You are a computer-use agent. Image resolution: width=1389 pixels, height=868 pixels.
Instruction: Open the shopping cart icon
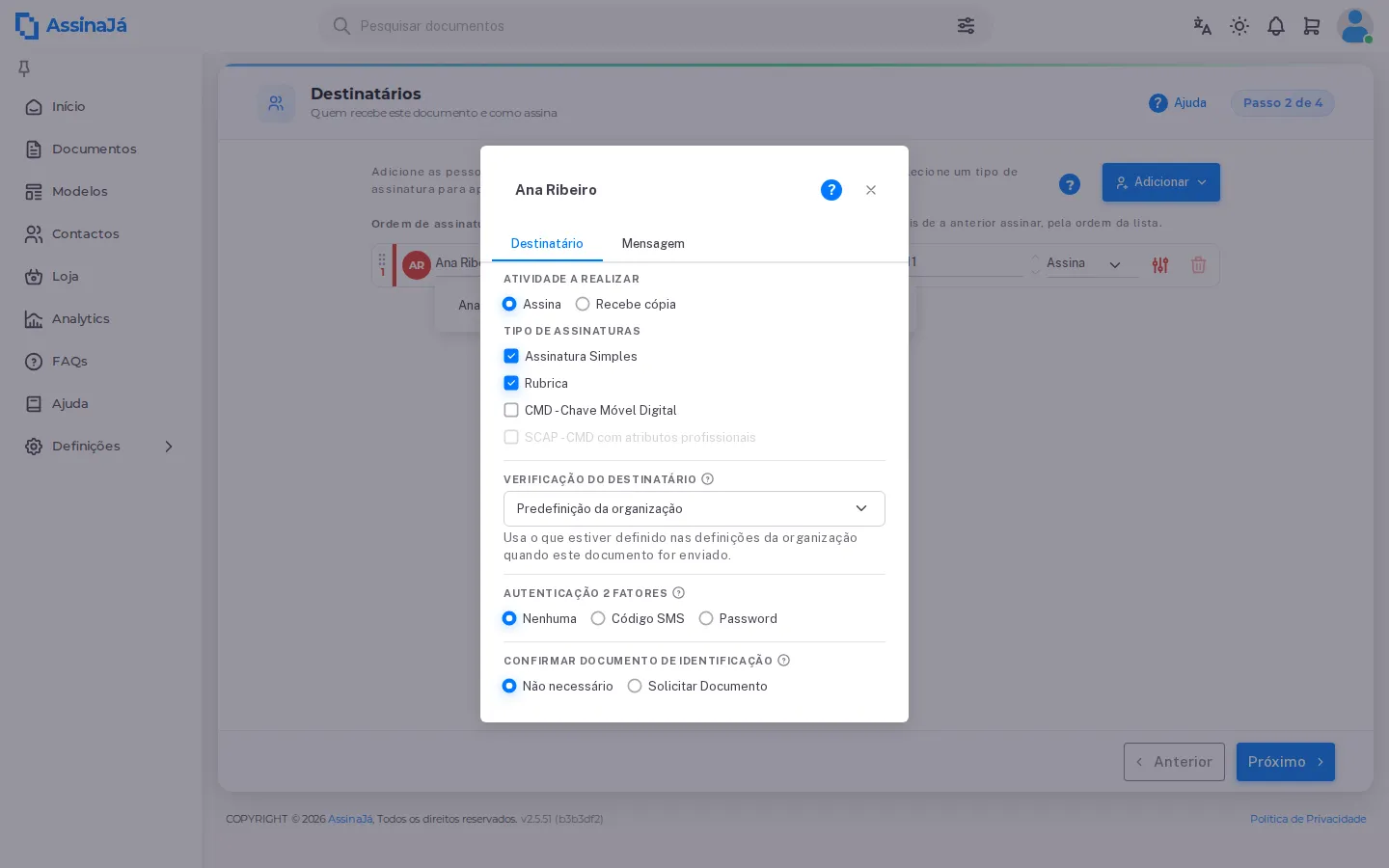point(1312,26)
